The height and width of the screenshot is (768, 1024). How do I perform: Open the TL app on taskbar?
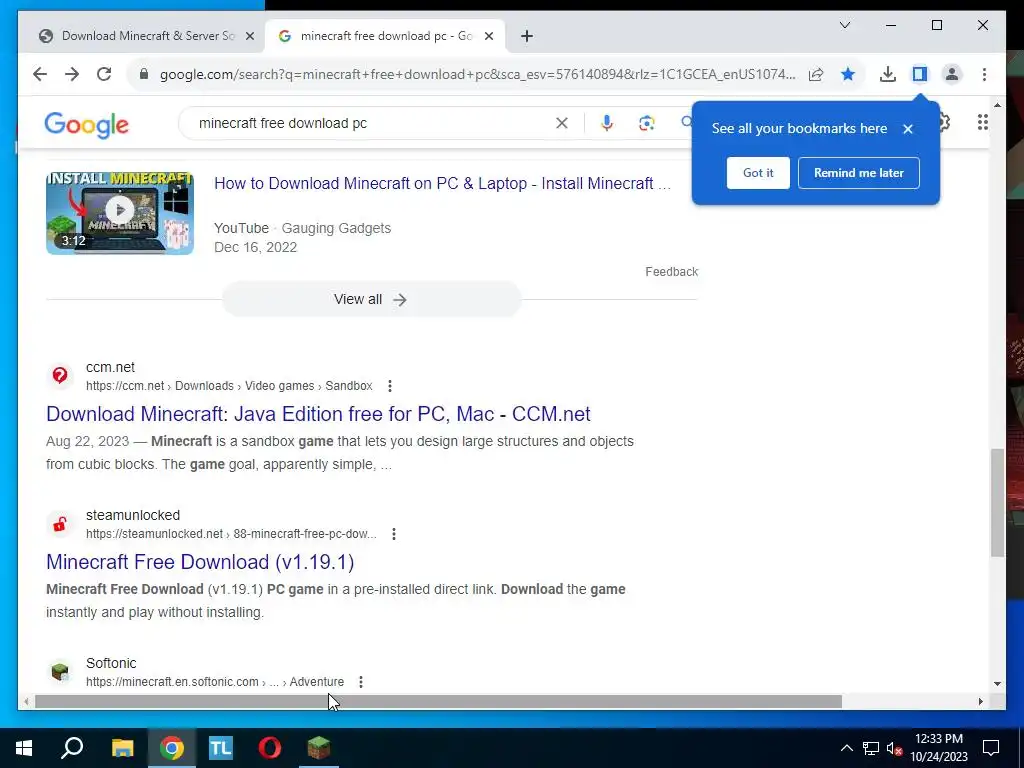click(x=221, y=748)
